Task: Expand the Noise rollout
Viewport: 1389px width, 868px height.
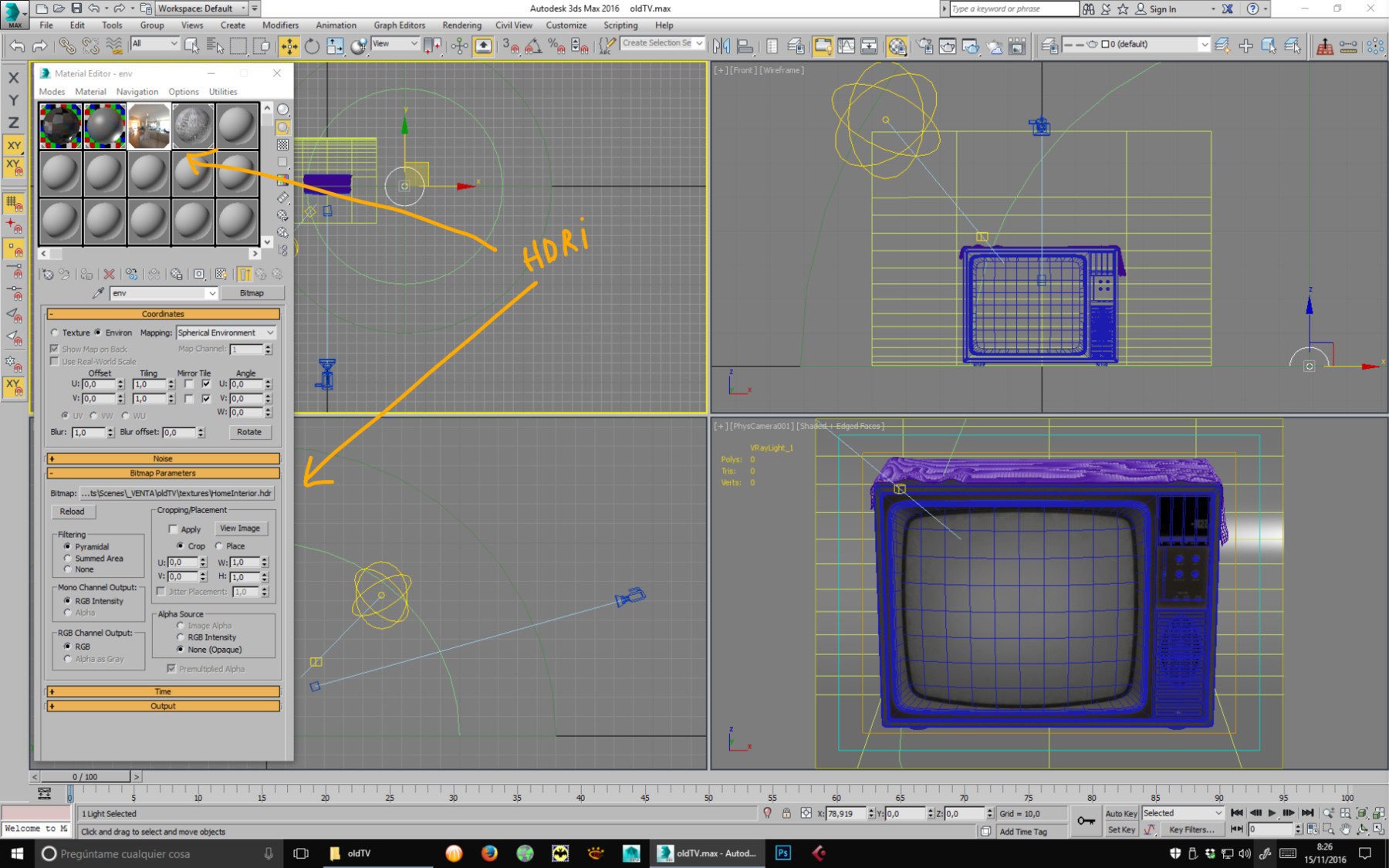Action: click(x=163, y=458)
